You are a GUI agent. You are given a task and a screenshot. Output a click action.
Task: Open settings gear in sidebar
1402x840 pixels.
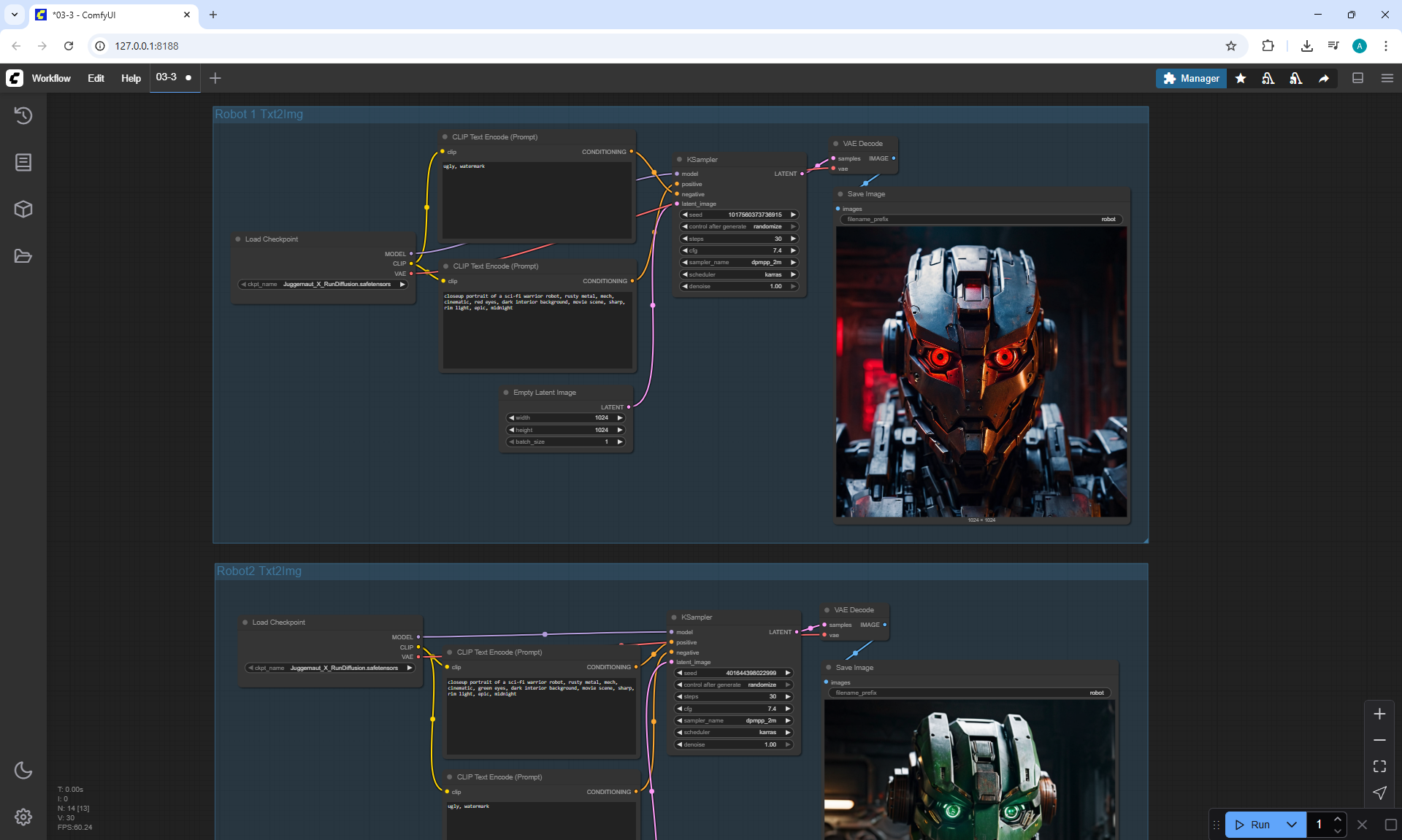[23, 817]
